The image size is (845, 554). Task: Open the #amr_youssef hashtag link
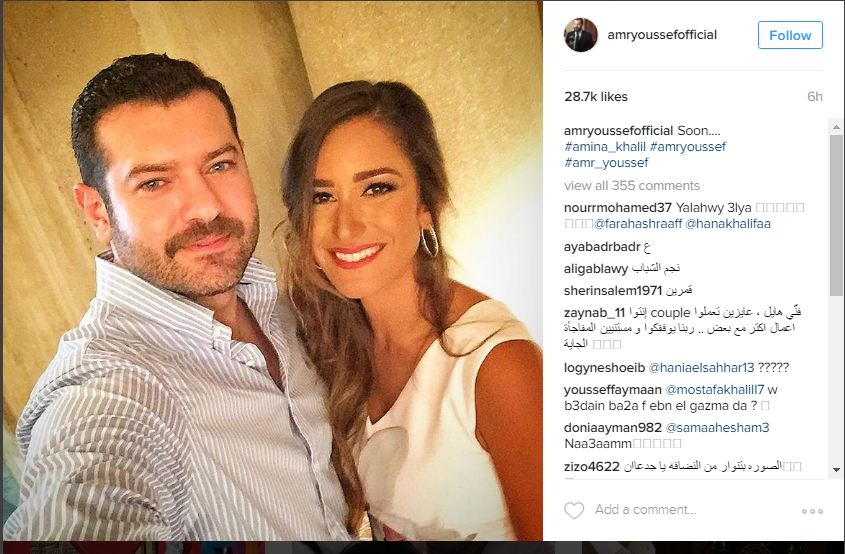pyautogui.click(x=606, y=163)
